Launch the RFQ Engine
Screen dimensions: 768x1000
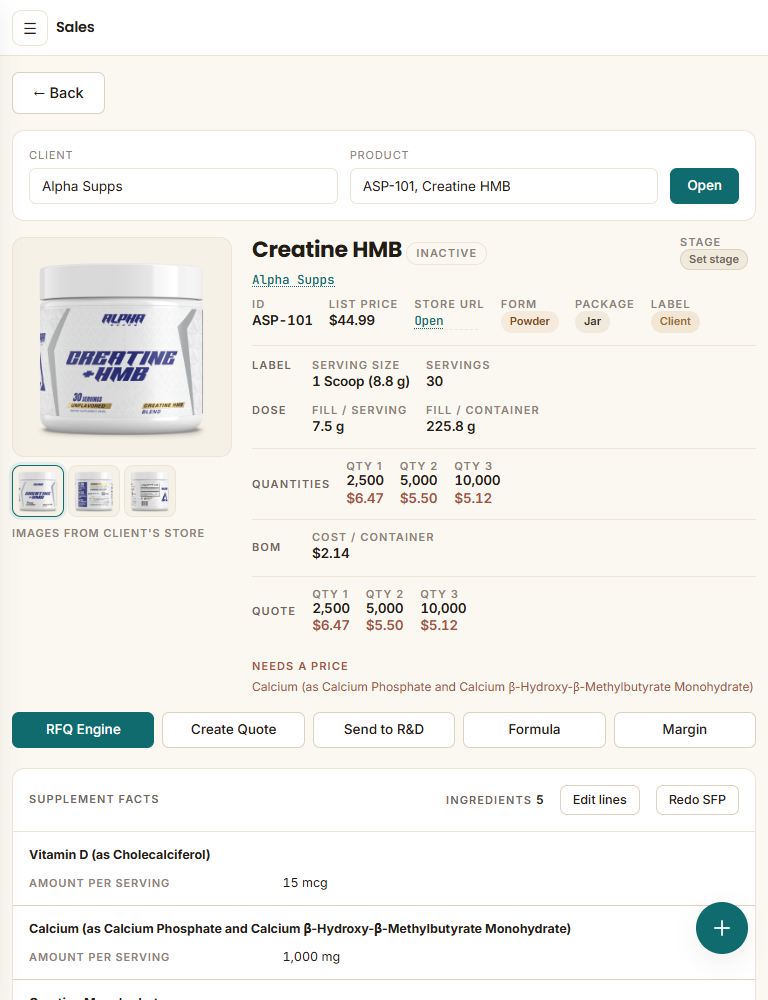coord(83,730)
